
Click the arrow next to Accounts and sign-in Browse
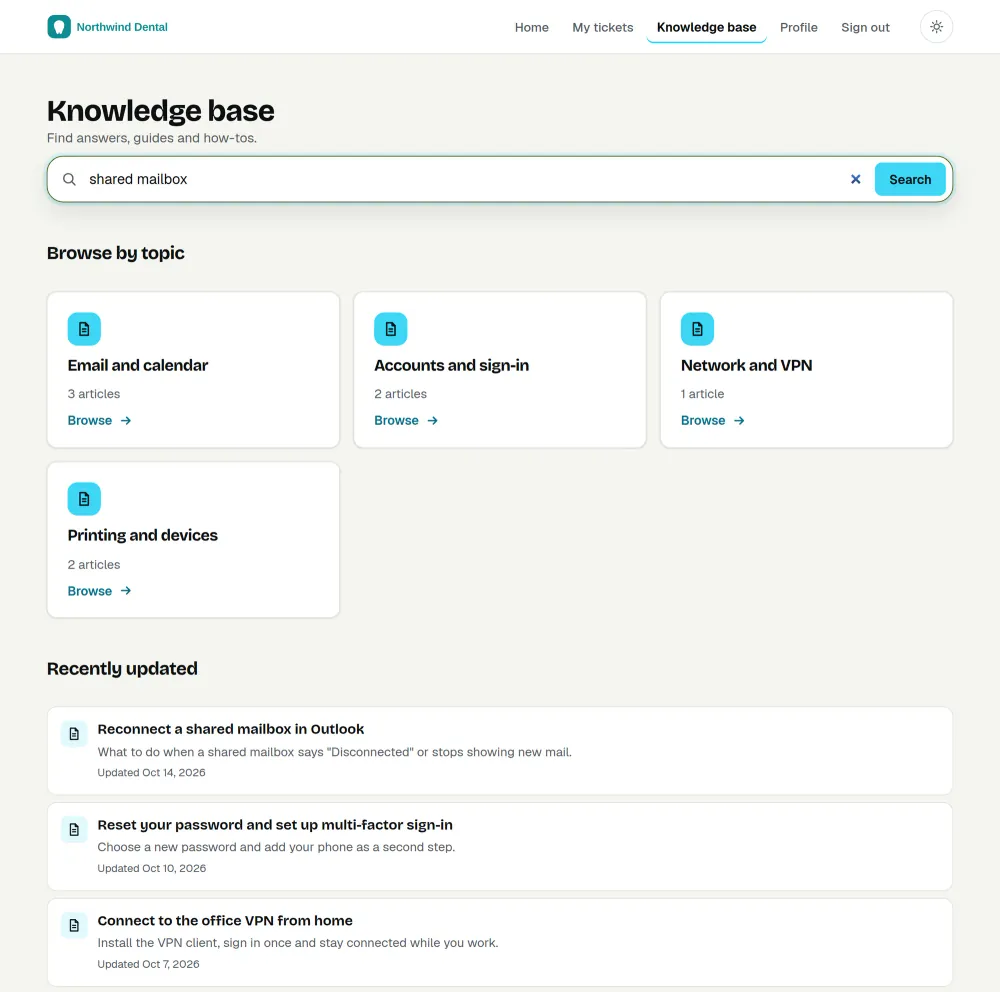(432, 420)
